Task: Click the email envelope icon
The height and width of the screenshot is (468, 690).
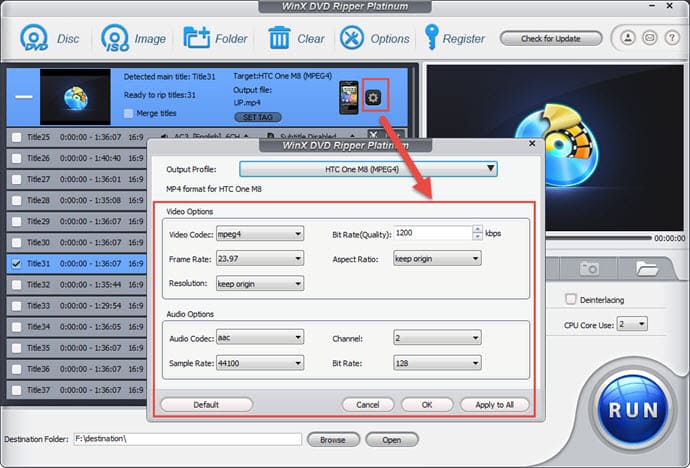Action: (650, 38)
